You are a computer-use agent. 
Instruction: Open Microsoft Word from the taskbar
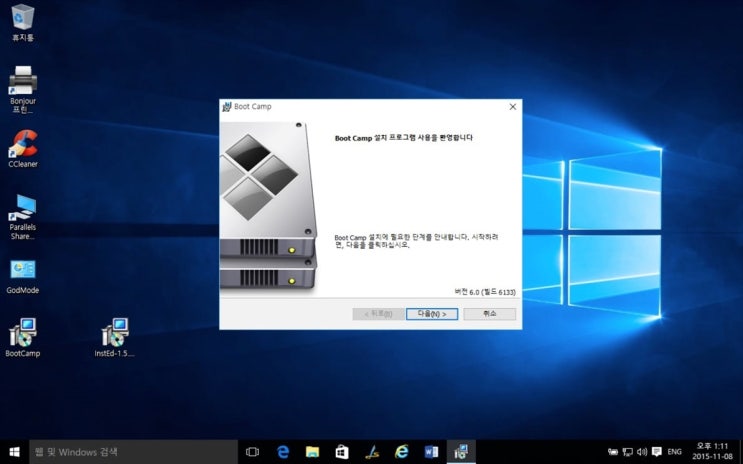pyautogui.click(x=431, y=452)
